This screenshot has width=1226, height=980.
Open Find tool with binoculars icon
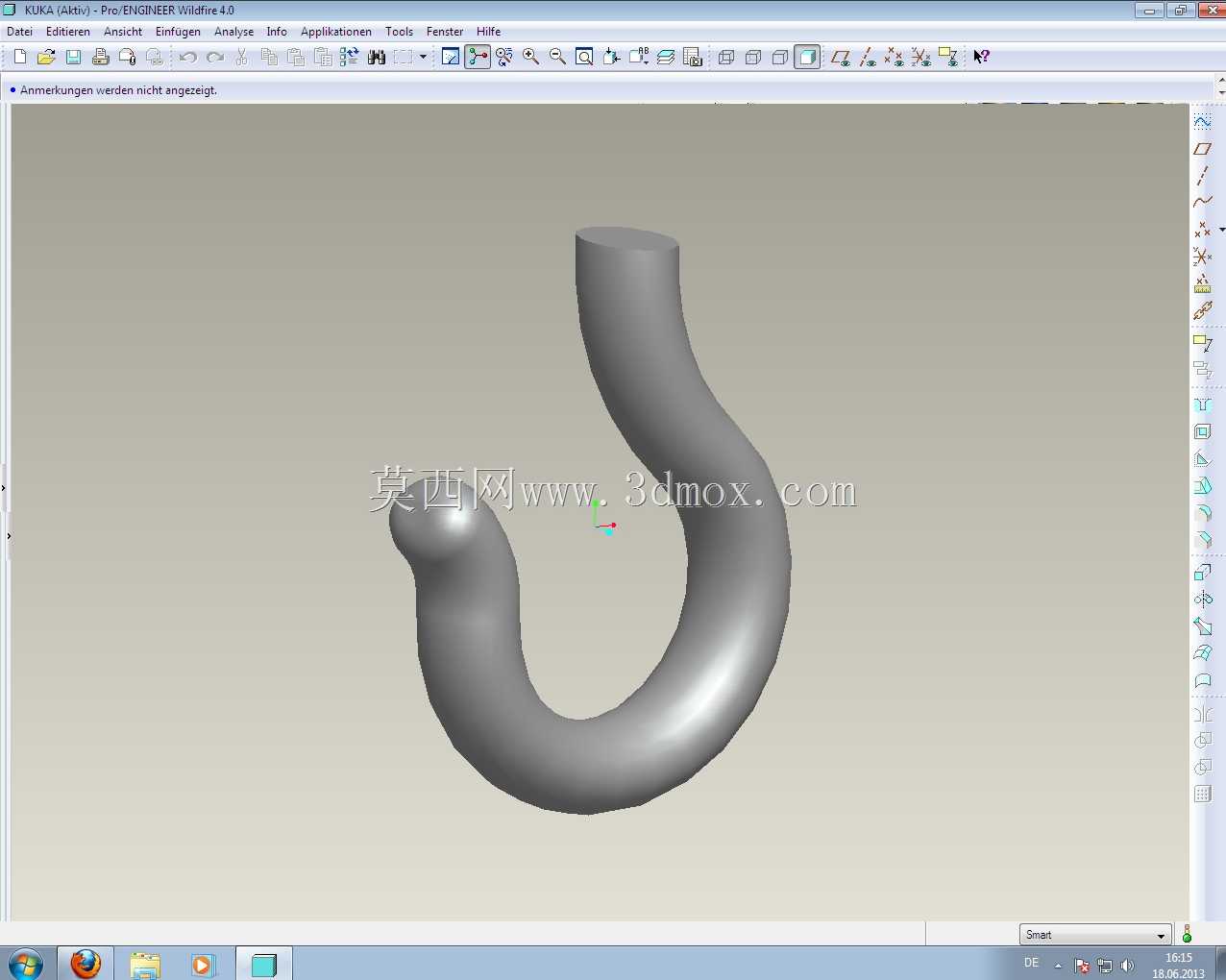click(x=377, y=58)
